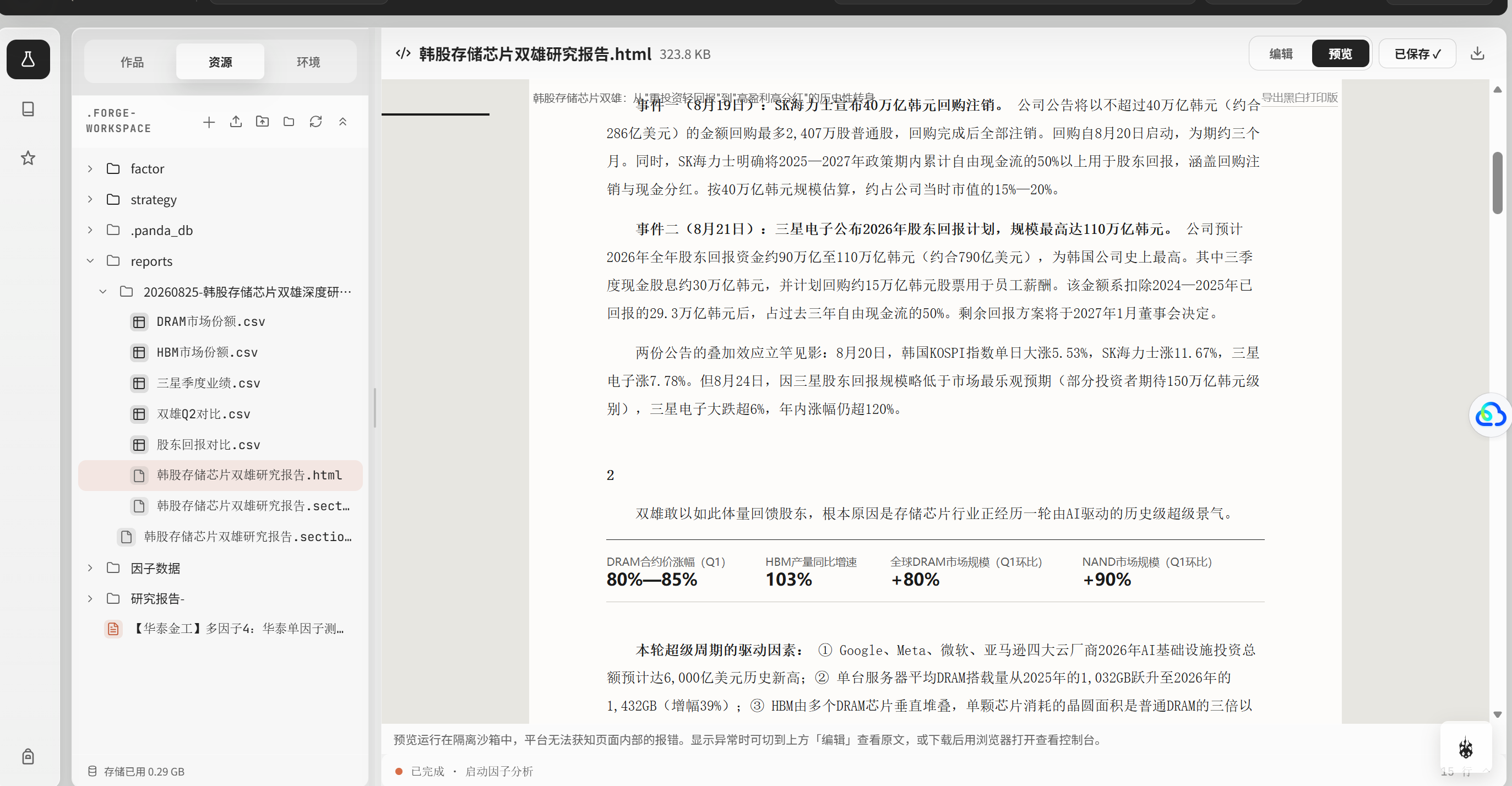This screenshot has height=786, width=1512.
Task: Click the lock icon at sidebar bottom
Action: pyautogui.click(x=28, y=757)
